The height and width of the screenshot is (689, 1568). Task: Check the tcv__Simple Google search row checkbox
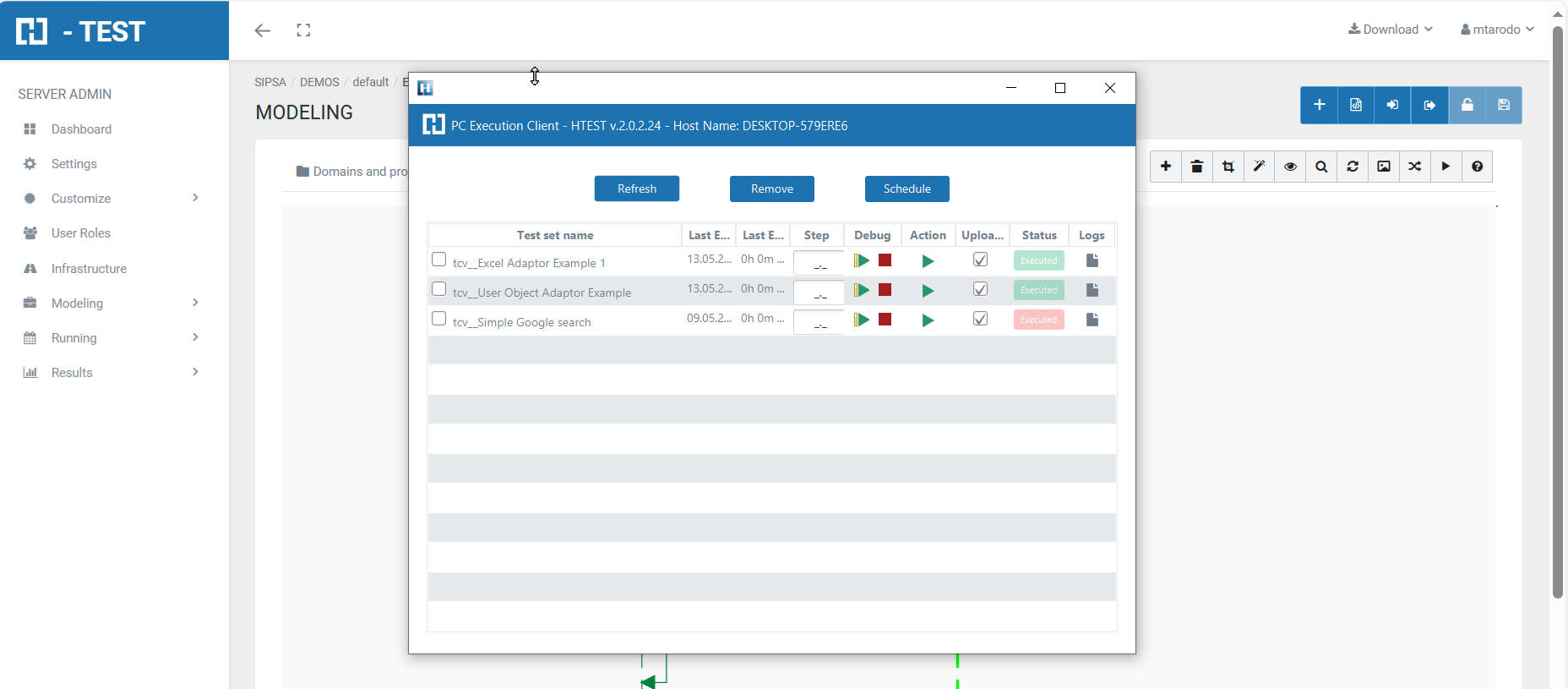(438, 319)
